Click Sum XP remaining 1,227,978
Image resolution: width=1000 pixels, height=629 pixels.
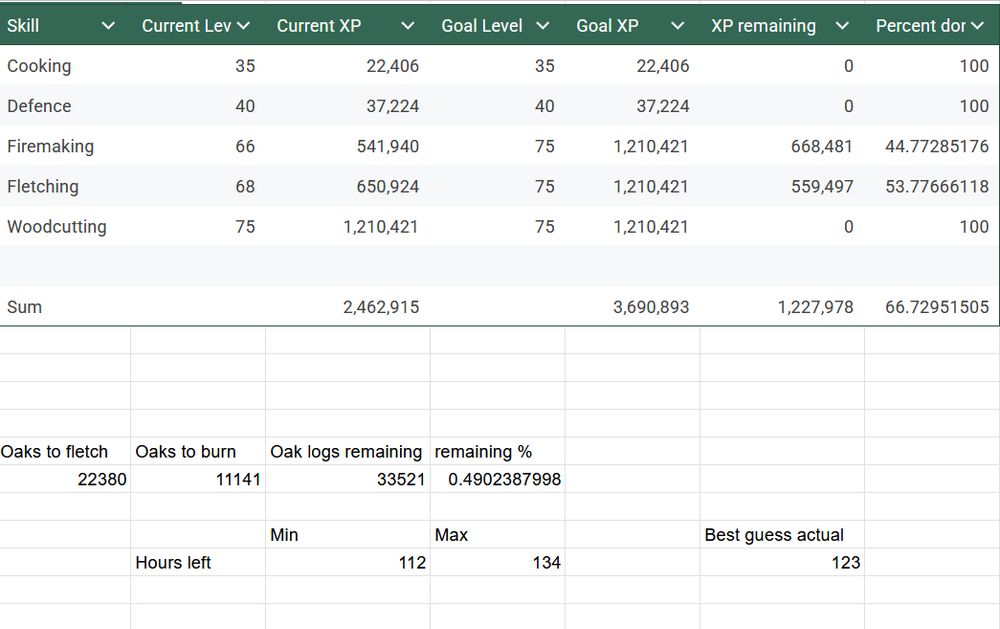815,307
